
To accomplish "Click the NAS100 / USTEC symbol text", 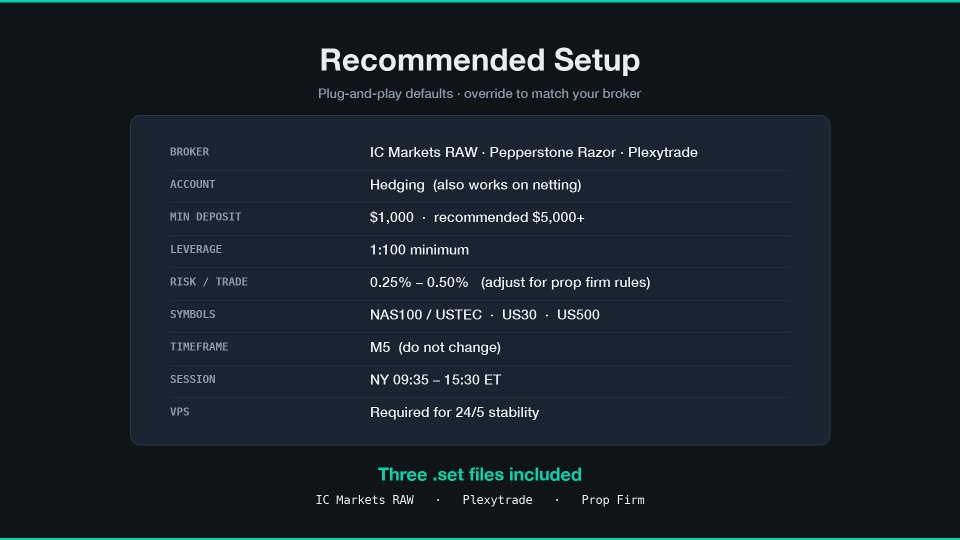I will tap(426, 315).
